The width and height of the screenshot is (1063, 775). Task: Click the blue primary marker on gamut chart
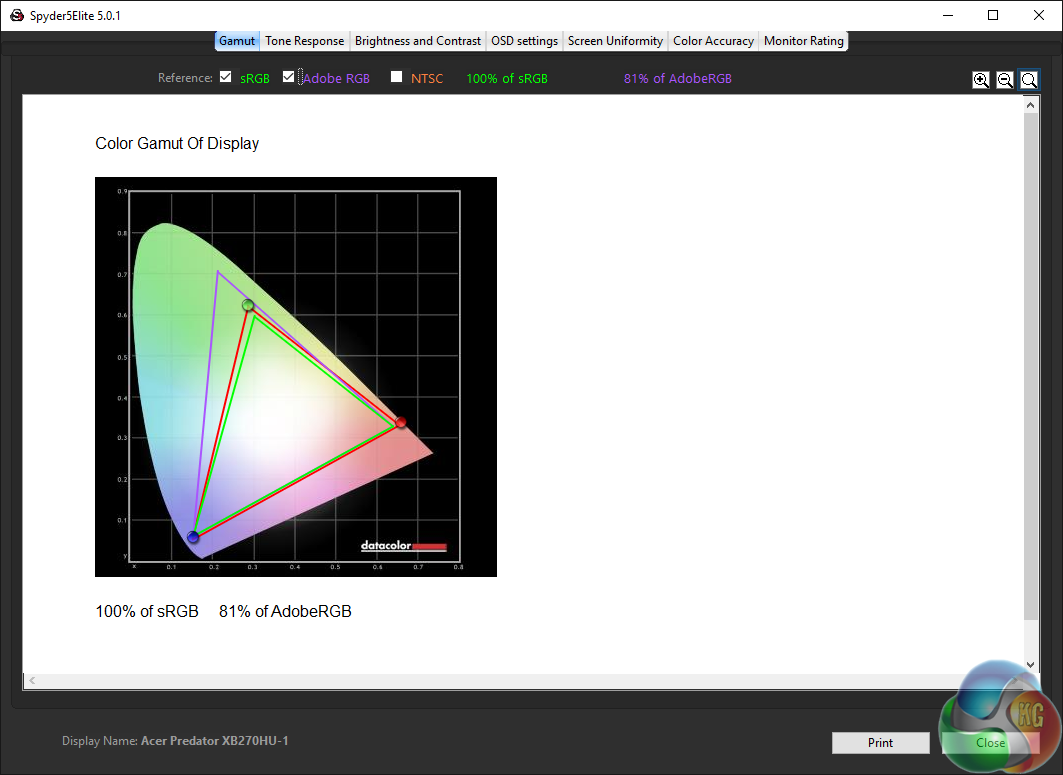pos(193,537)
